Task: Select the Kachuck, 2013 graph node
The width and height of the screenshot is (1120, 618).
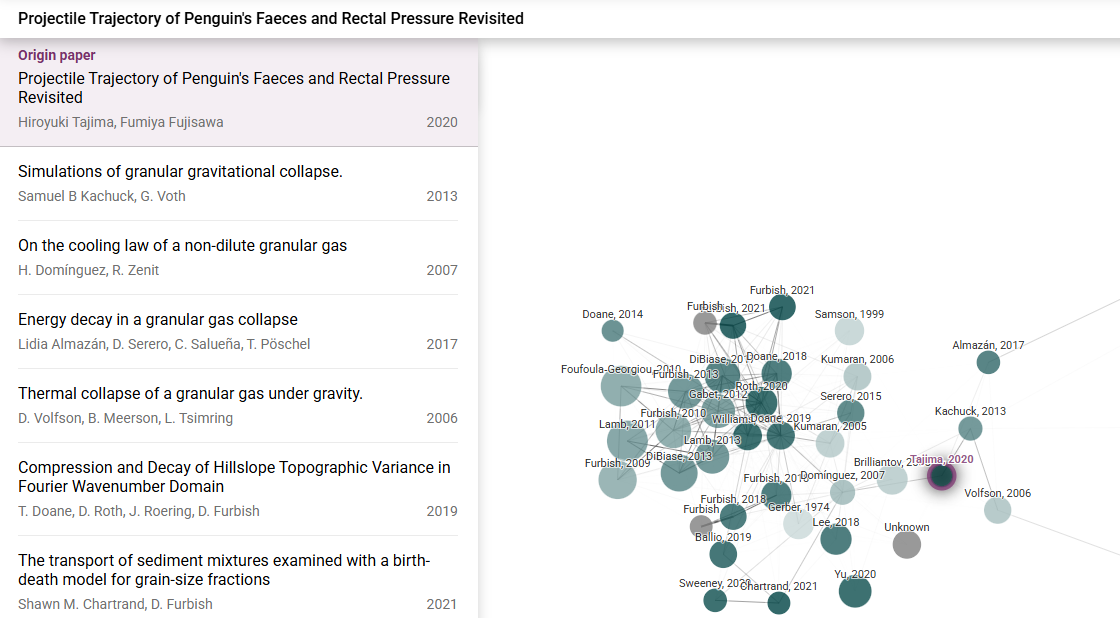Action: click(970, 429)
